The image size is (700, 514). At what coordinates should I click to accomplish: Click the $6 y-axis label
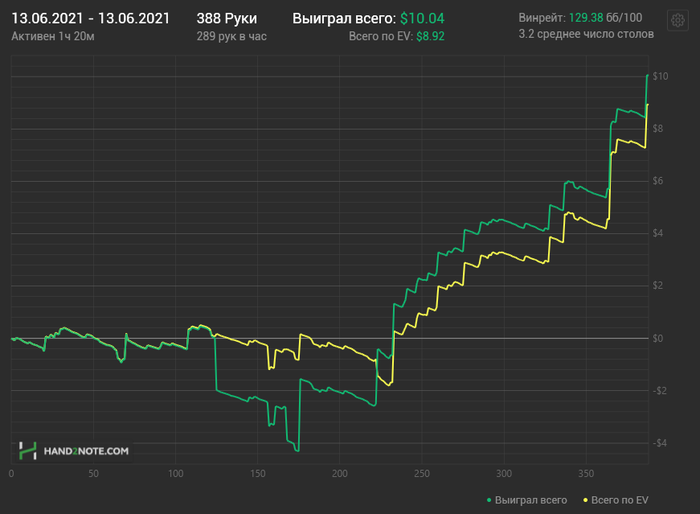point(658,181)
